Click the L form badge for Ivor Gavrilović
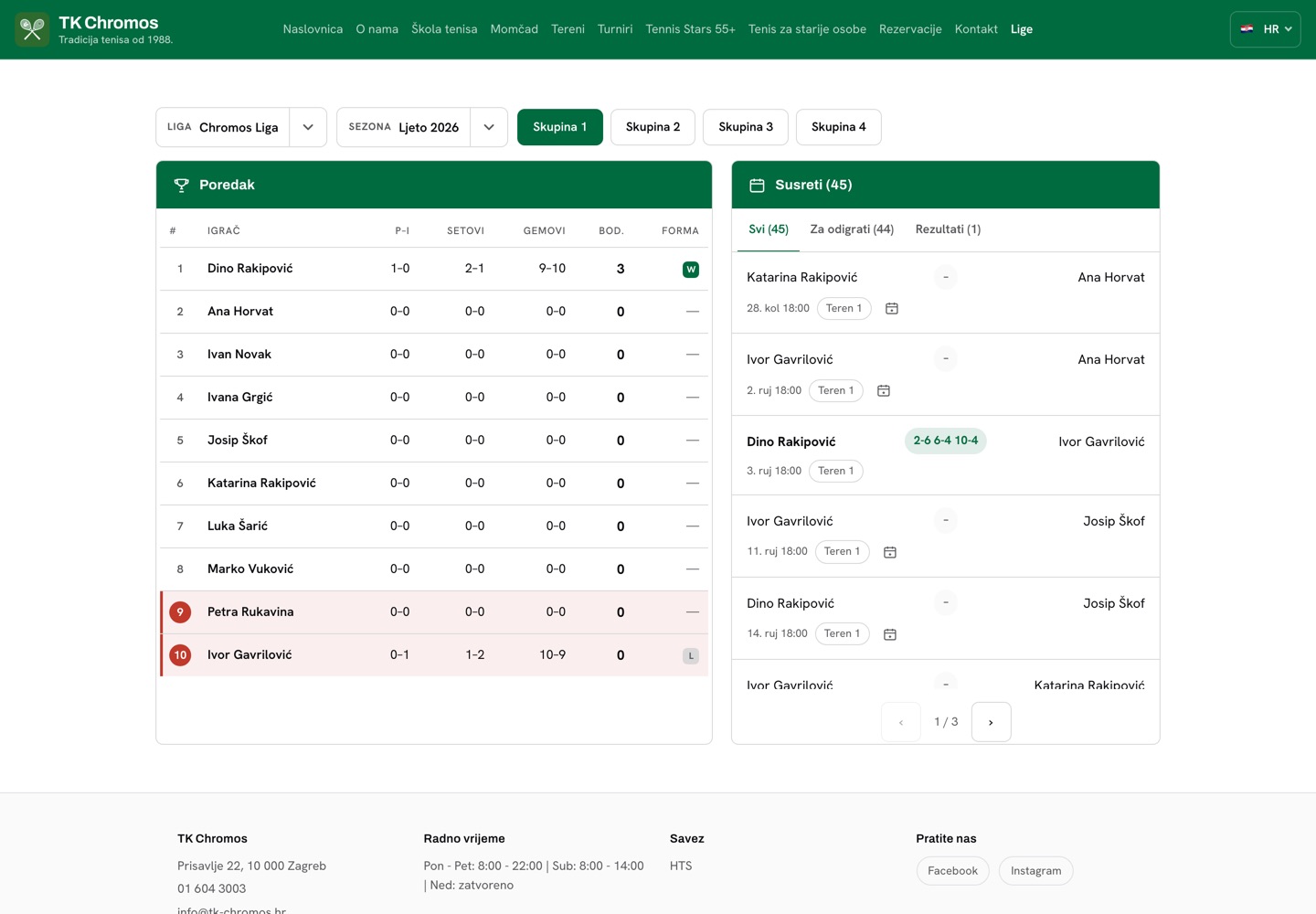Image resolution: width=1316 pixels, height=914 pixels. click(691, 656)
